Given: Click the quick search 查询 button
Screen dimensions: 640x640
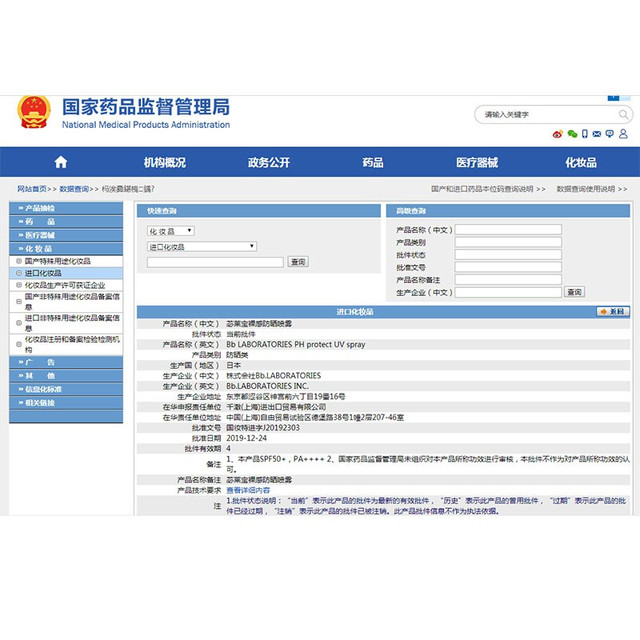Looking at the screenshot, I should click(x=298, y=262).
